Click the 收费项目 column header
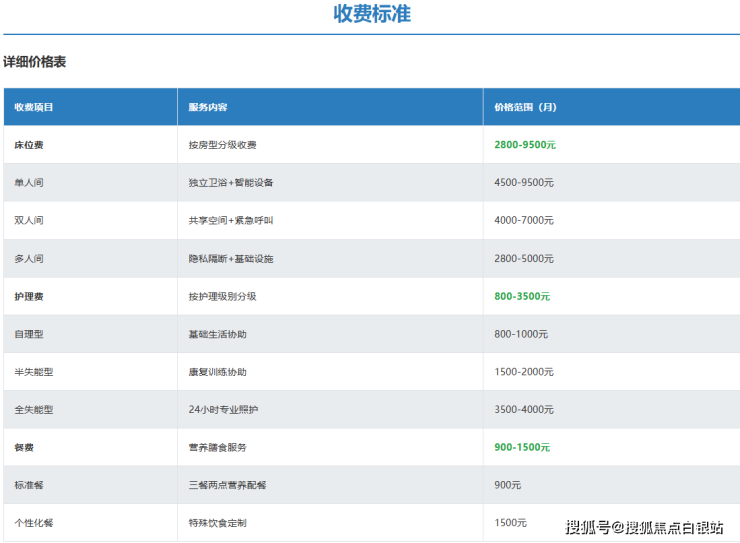 [x=34, y=107]
